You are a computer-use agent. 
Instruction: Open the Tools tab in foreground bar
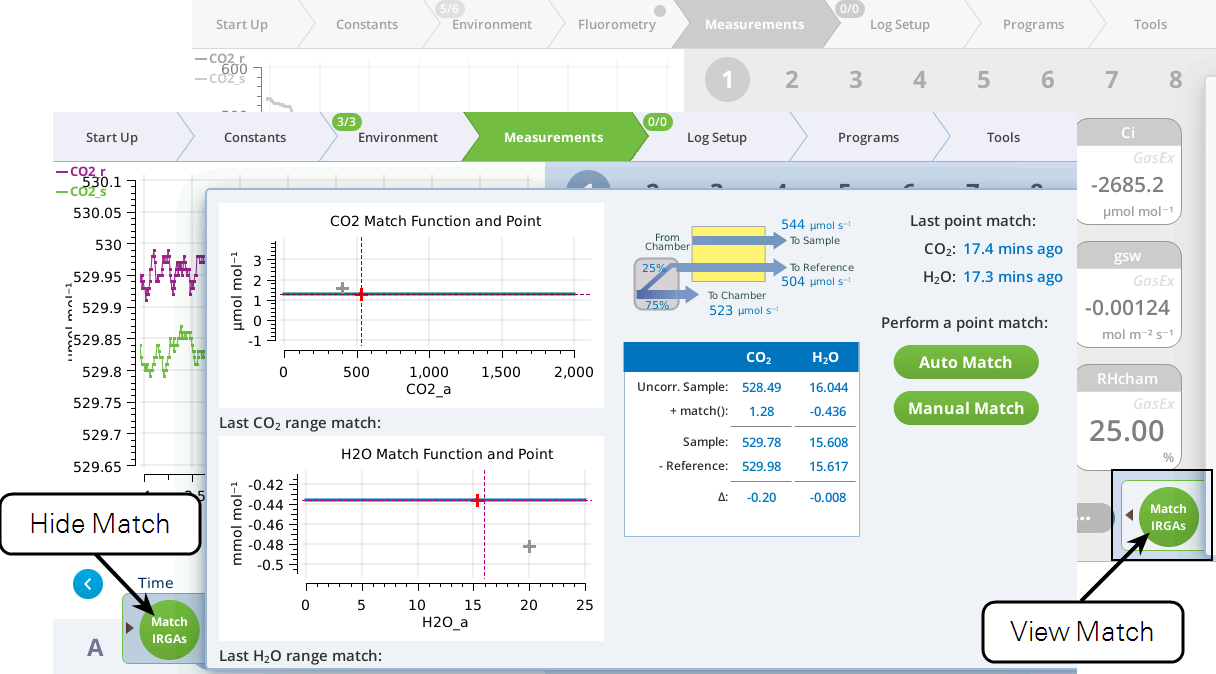point(1003,137)
